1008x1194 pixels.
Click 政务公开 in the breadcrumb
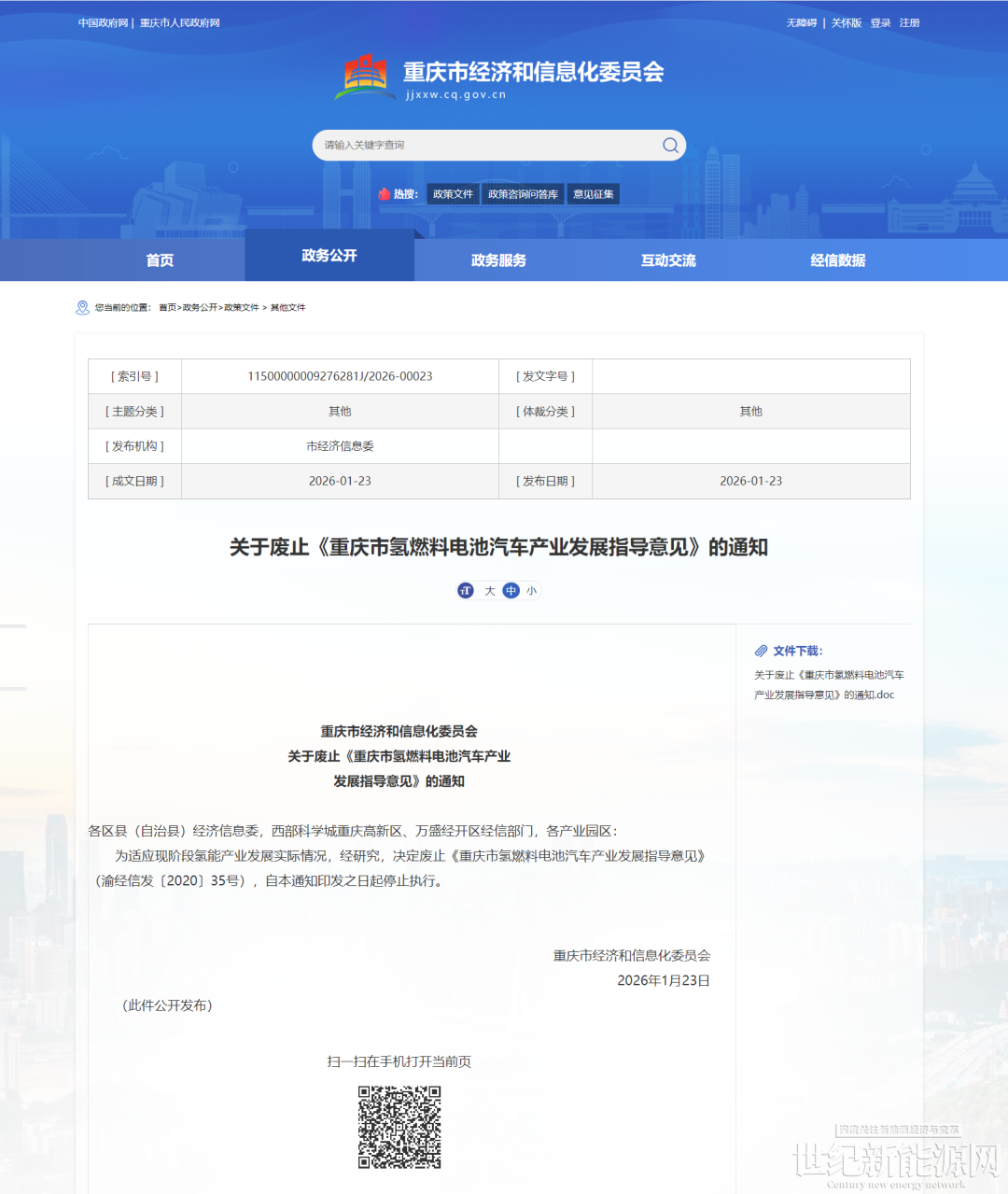point(201,307)
